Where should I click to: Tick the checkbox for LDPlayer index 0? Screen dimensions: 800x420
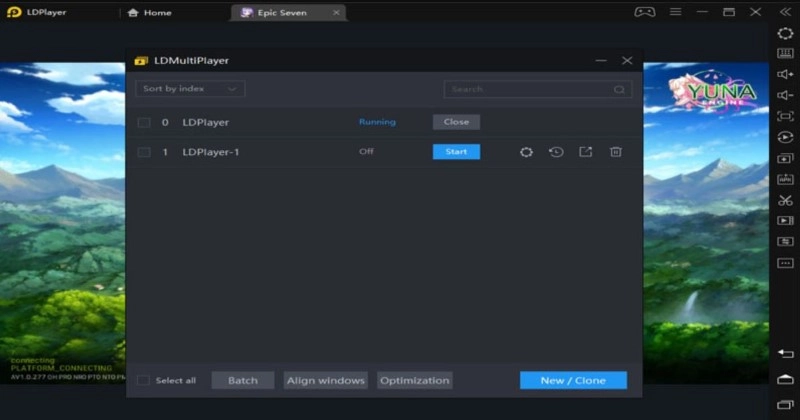(x=144, y=122)
